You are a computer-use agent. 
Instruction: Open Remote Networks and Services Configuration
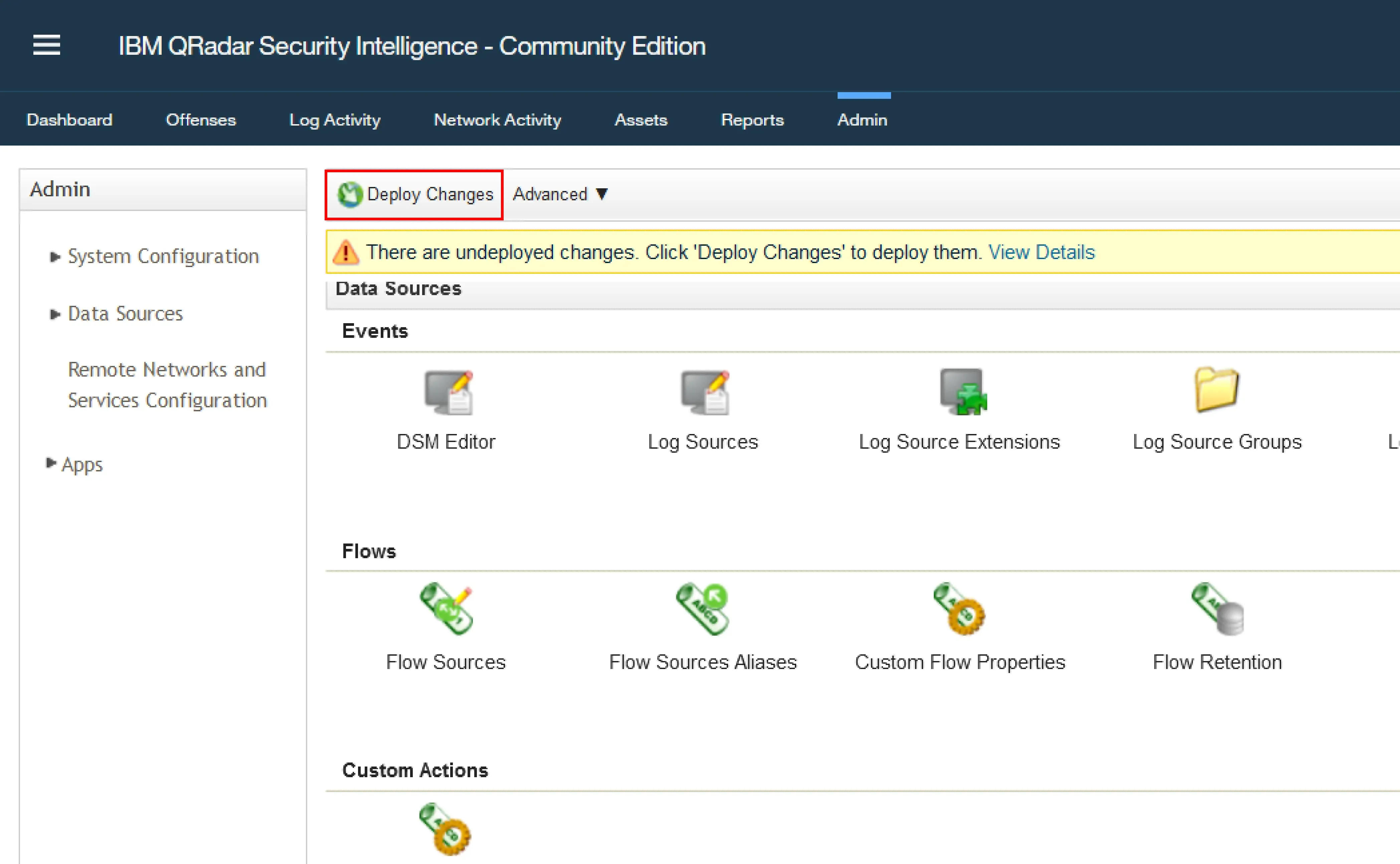(x=168, y=385)
